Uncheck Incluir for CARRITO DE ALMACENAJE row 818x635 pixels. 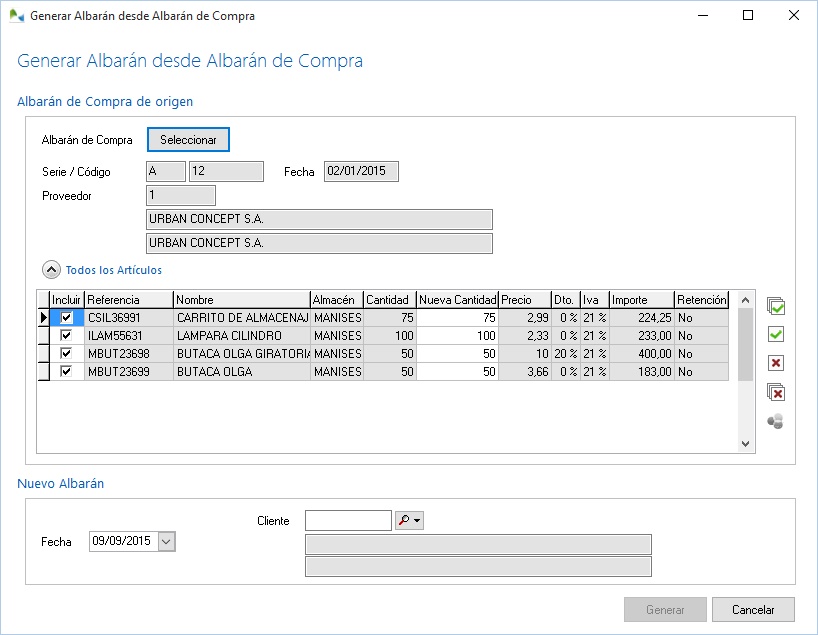[x=67, y=318]
